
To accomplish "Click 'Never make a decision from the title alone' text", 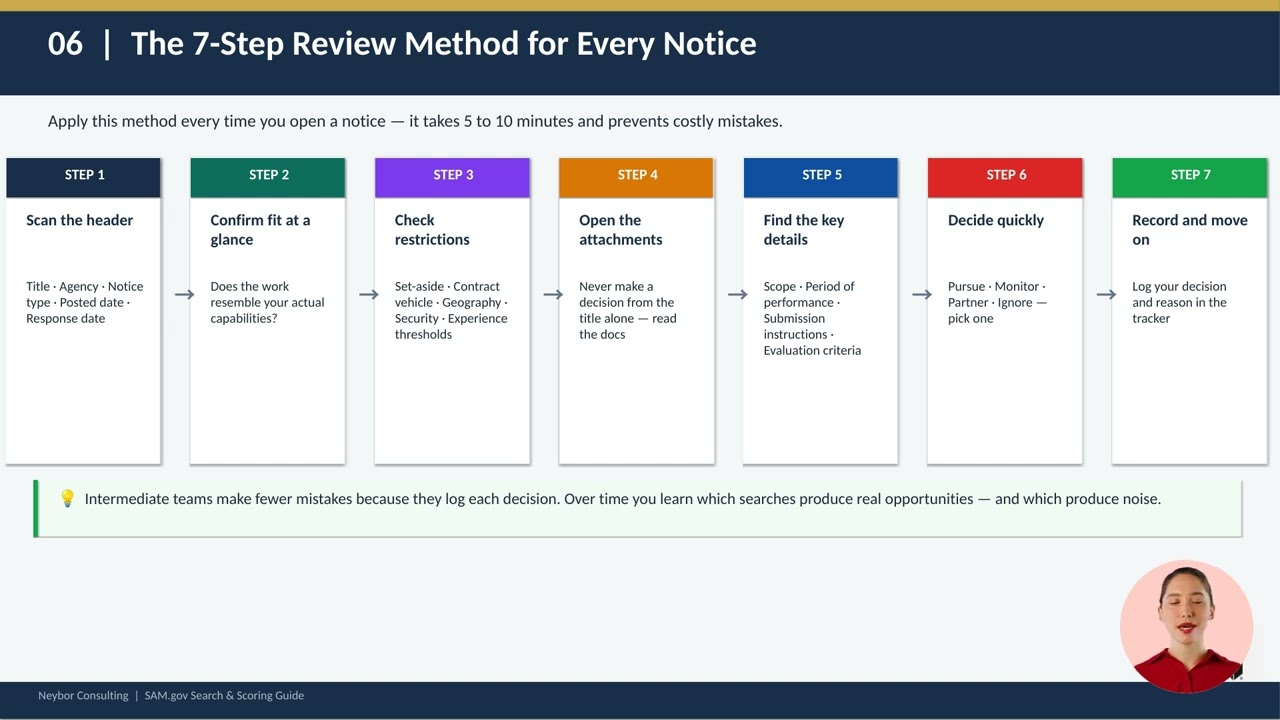I will tap(628, 310).
